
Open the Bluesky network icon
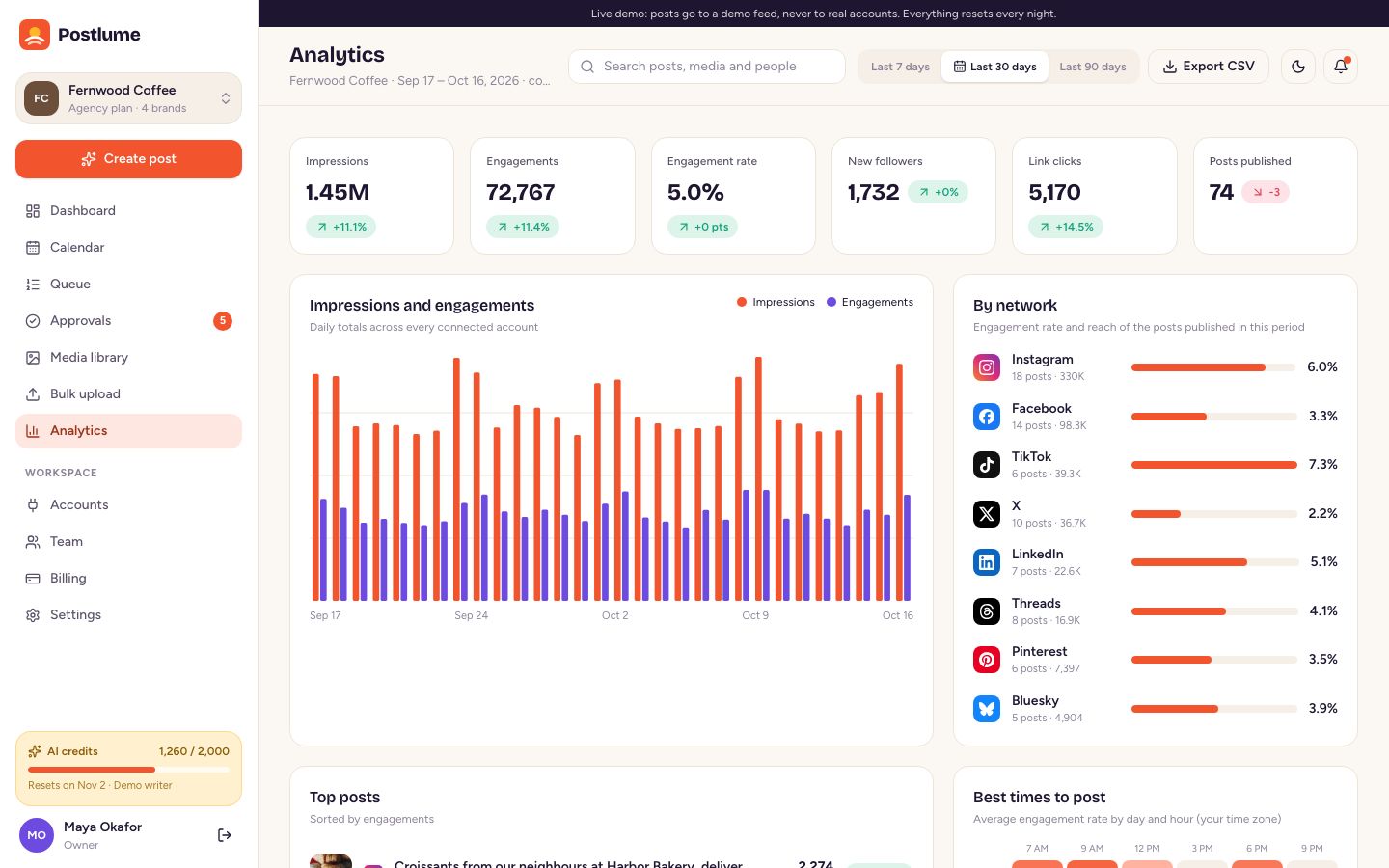pos(987,709)
